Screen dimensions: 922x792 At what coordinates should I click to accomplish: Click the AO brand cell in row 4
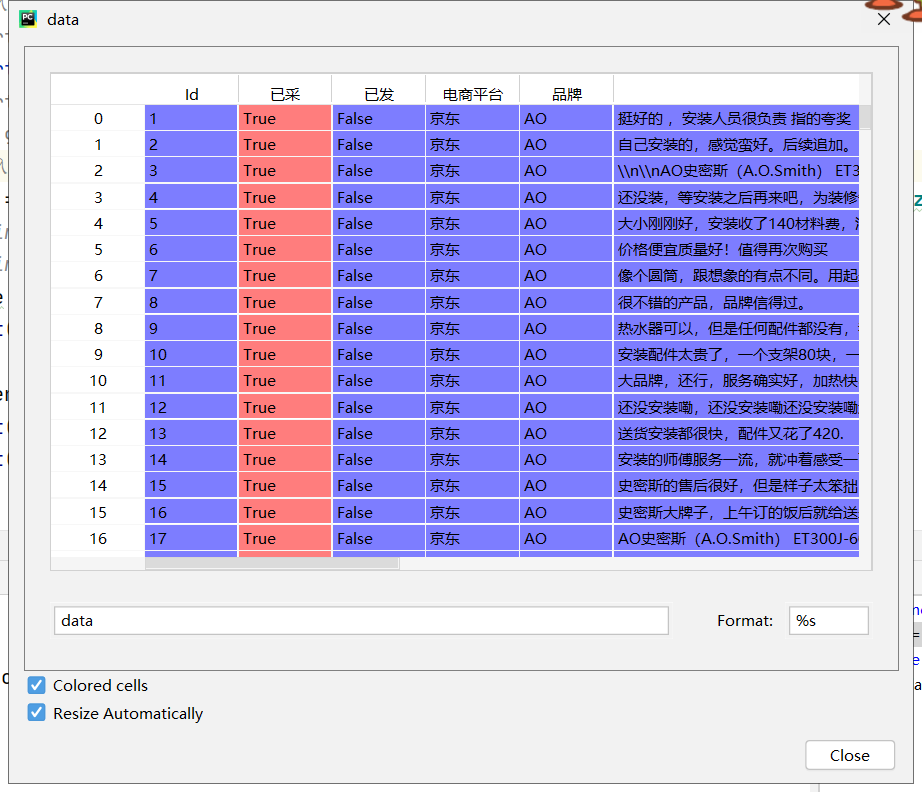566,223
